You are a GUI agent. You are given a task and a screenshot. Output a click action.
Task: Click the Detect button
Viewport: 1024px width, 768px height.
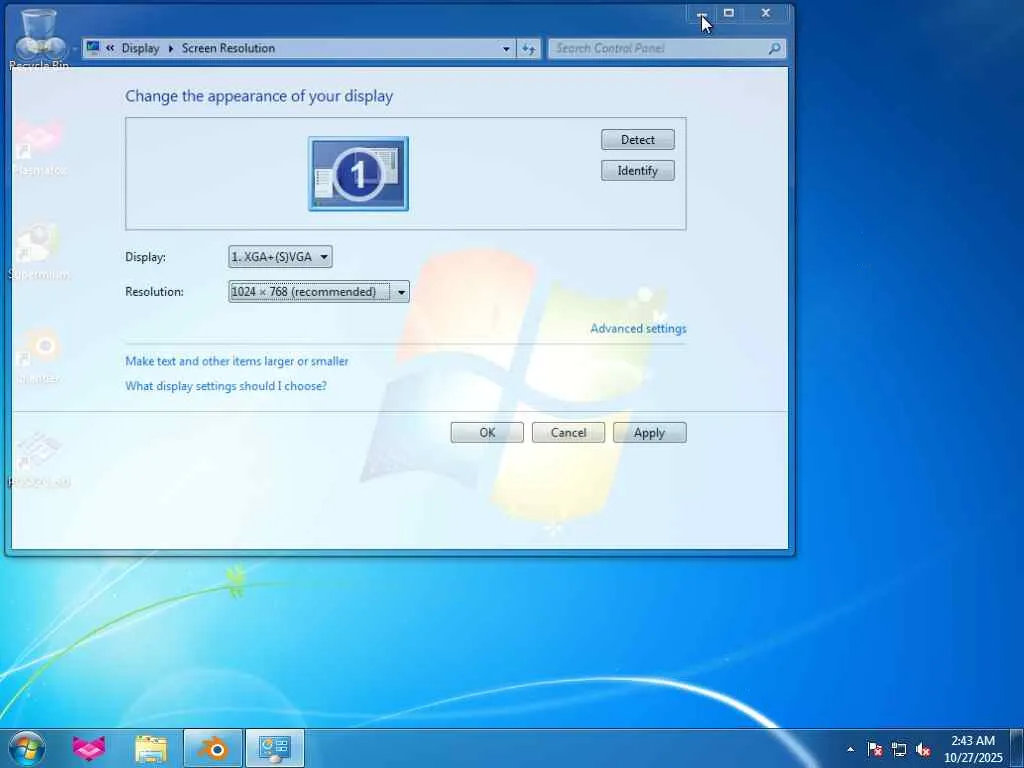coord(637,140)
